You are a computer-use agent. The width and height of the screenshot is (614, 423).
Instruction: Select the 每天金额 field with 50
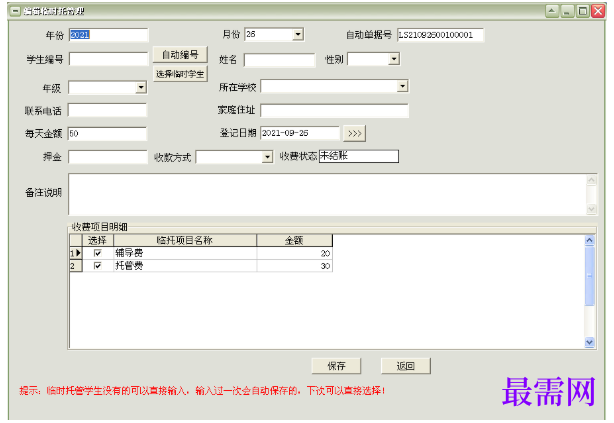[x=107, y=134]
